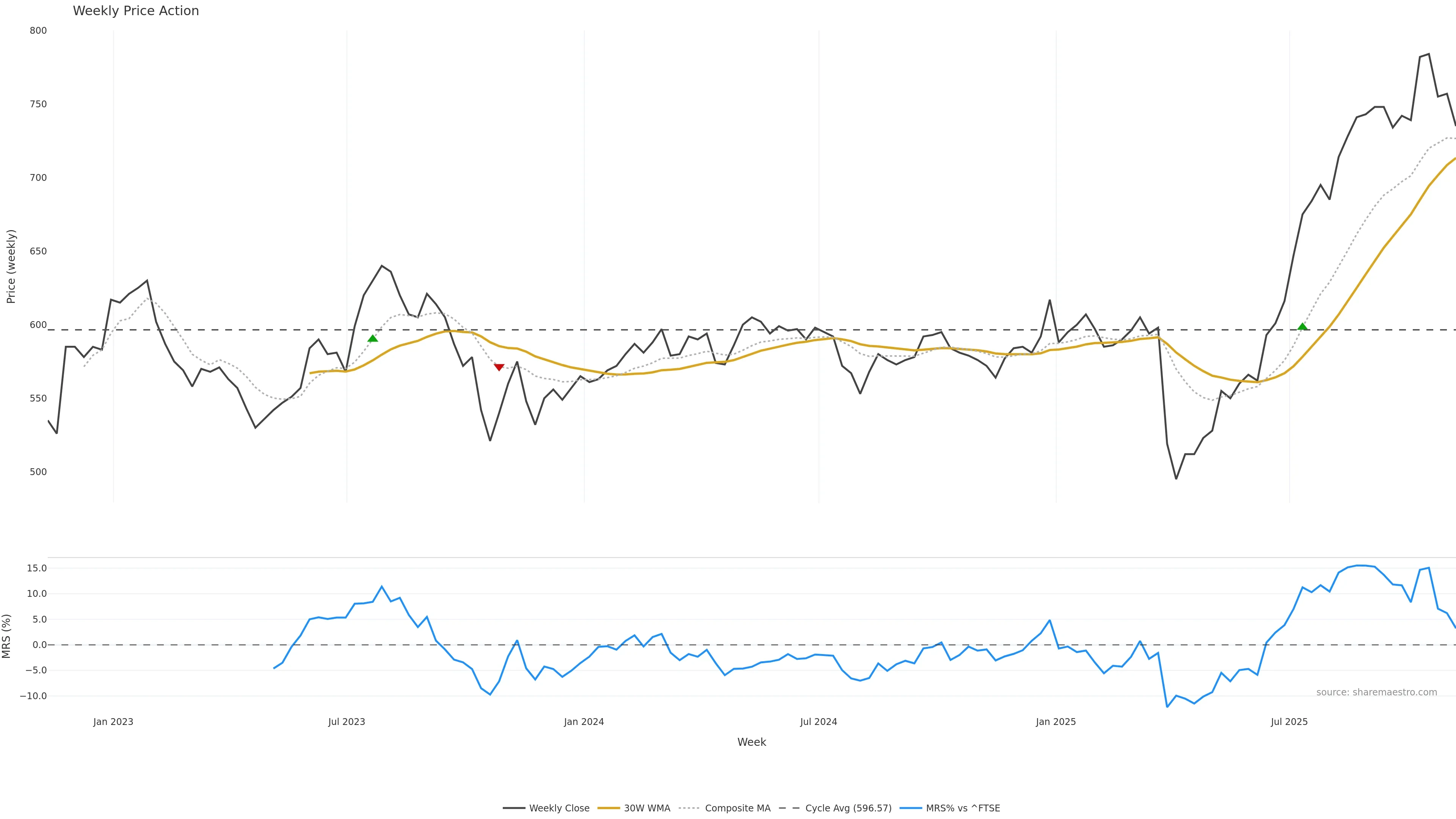The image size is (1456, 819).
Task: Open the sharemaestro.com source link
Action: coord(1376,692)
